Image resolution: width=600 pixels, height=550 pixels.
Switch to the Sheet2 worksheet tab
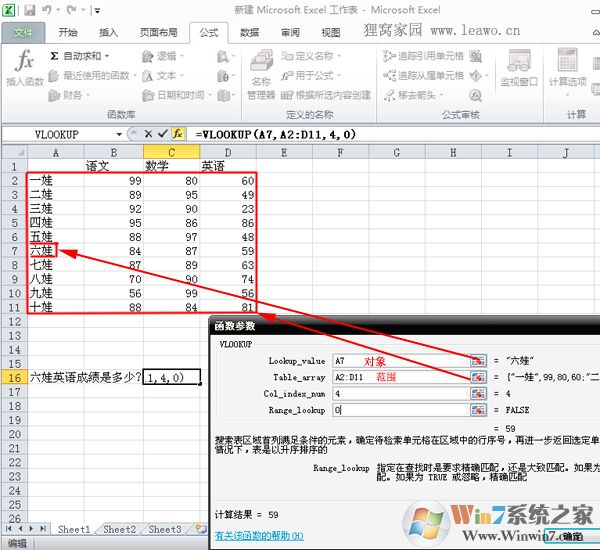coord(119,529)
